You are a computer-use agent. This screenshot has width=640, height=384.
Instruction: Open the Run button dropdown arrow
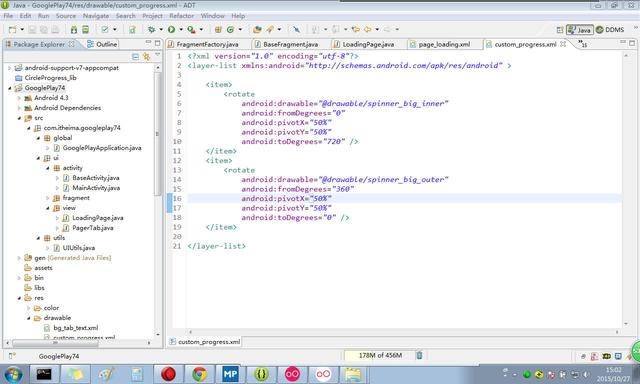coord(181,29)
